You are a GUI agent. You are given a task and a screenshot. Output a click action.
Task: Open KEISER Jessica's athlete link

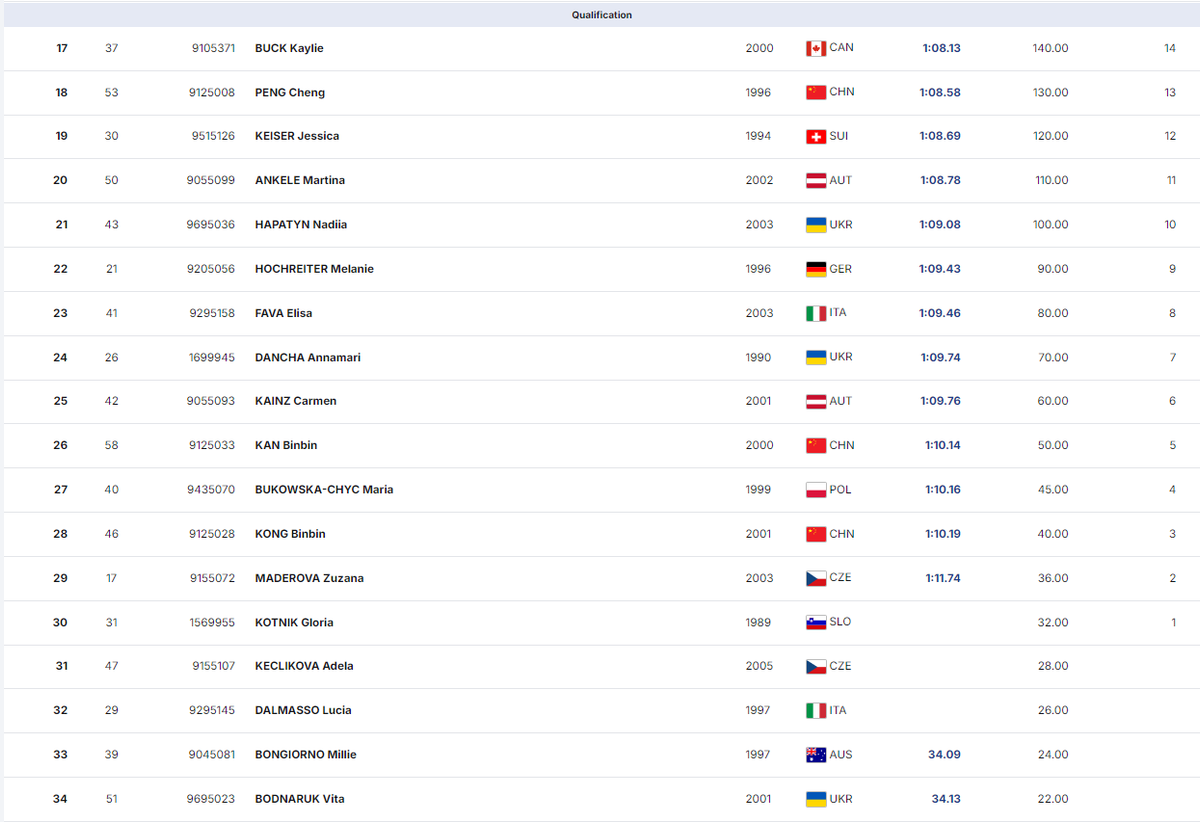[x=297, y=136]
